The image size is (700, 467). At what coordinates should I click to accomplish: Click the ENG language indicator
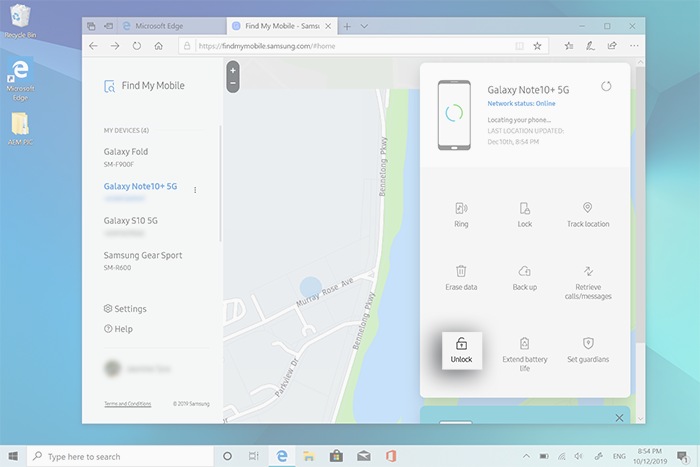click(619, 456)
